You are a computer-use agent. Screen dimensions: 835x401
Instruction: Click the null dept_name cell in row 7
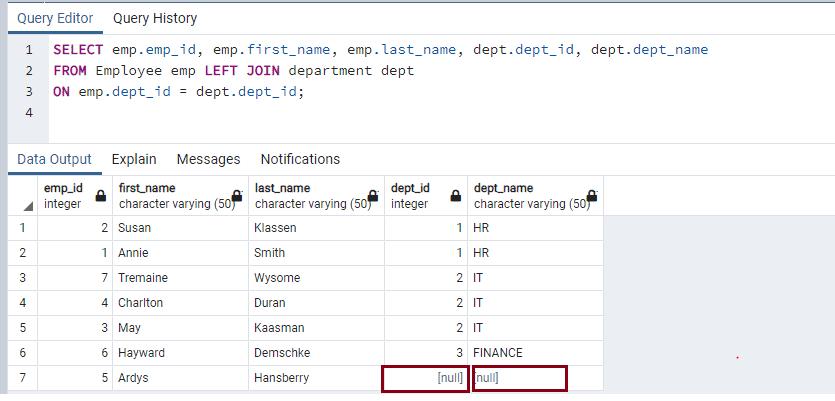(x=520, y=378)
